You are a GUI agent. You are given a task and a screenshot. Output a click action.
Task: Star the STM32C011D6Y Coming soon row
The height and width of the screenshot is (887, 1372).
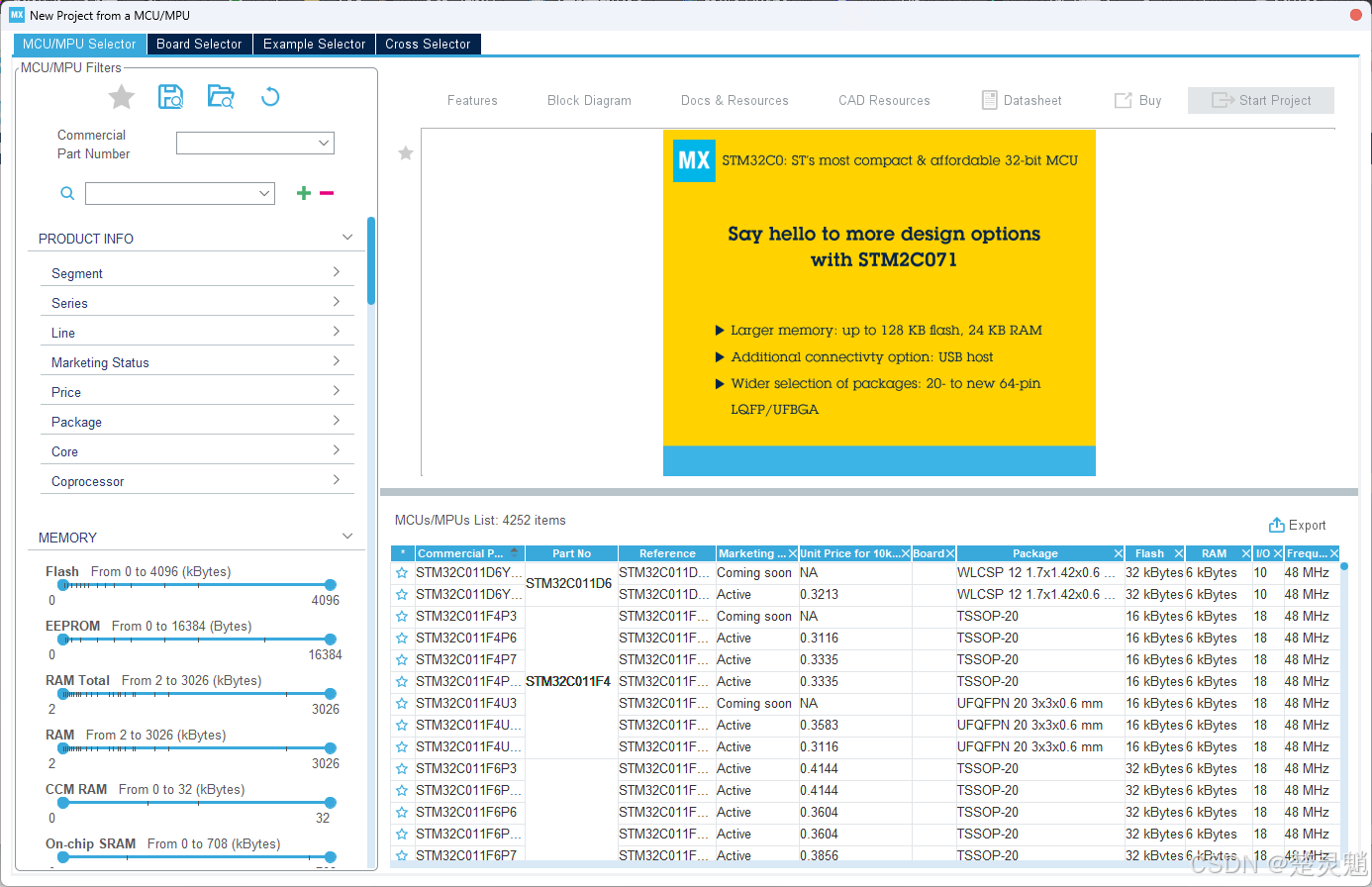pos(402,573)
